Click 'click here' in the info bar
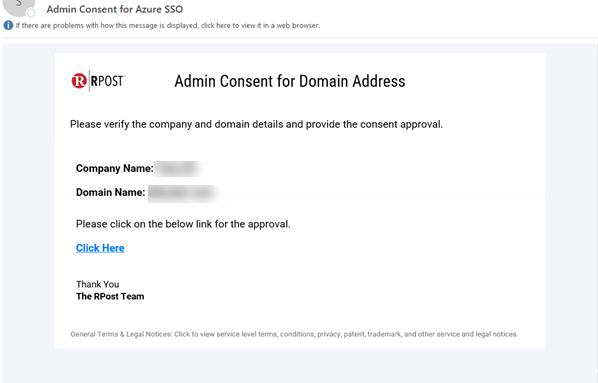 pos(216,26)
